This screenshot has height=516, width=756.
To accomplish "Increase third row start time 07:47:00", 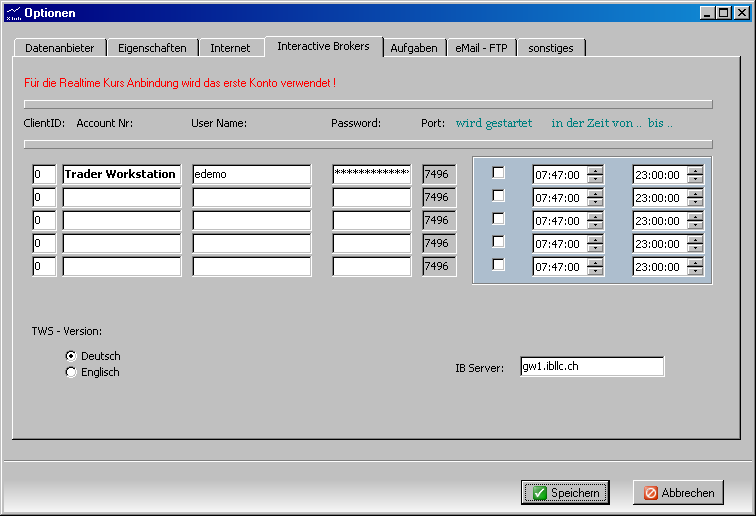I will pos(595,217).
